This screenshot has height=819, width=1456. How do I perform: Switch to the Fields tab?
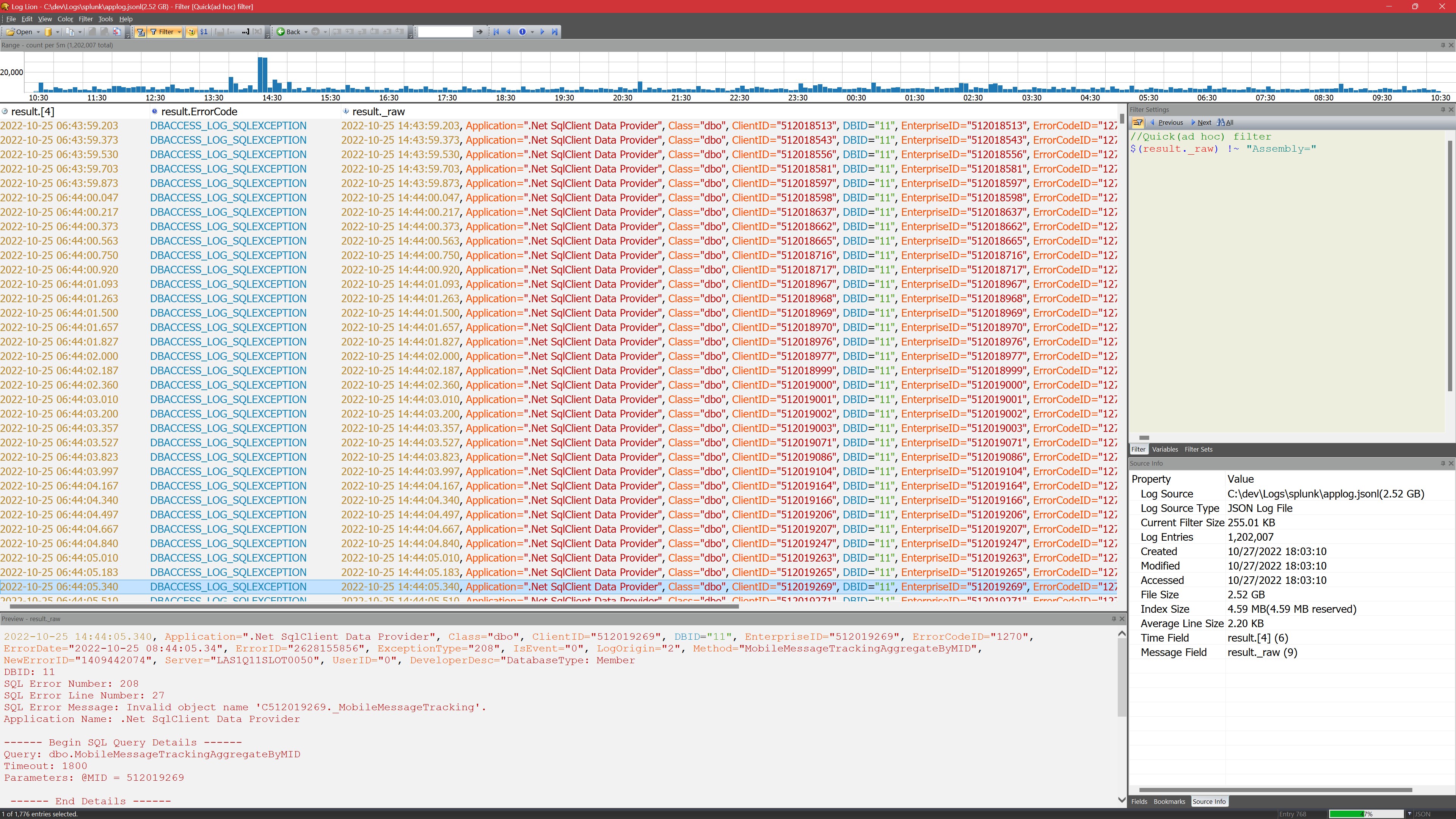[x=1139, y=802]
